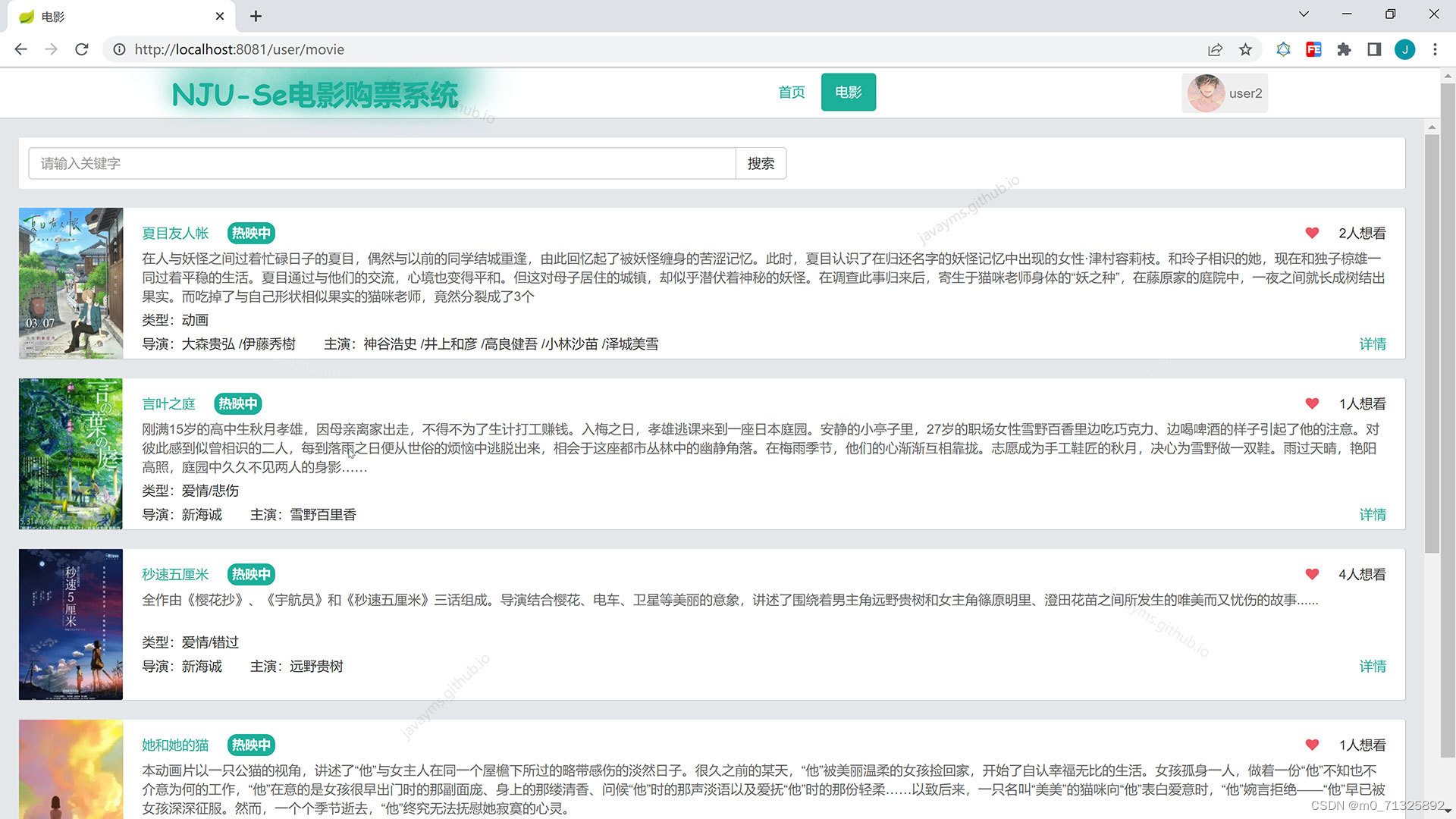The height and width of the screenshot is (819, 1456).
Task: Select the 电影 navigation tab
Action: point(848,93)
